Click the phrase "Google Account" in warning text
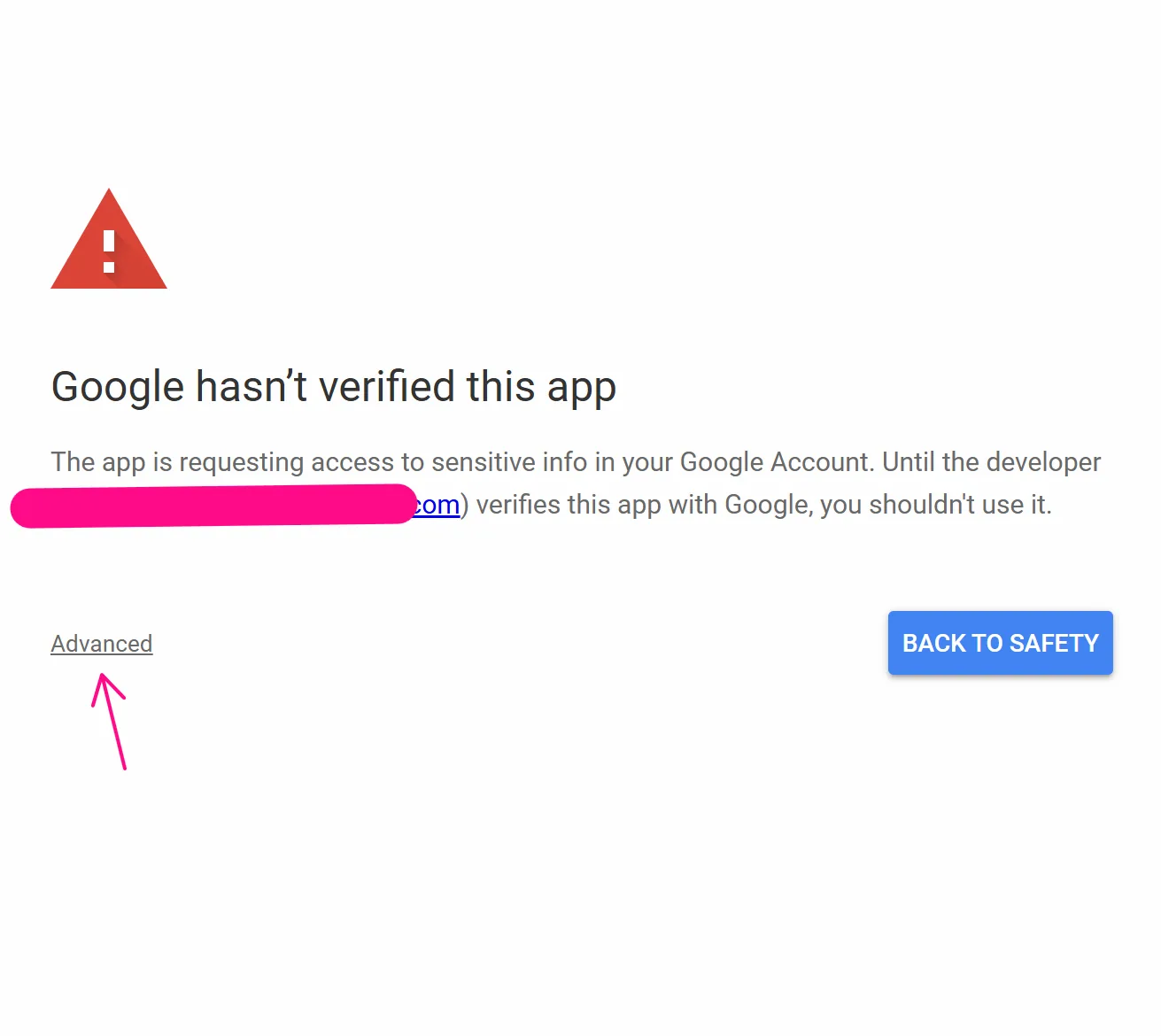Screen dimensions: 1161x1036 point(772,461)
